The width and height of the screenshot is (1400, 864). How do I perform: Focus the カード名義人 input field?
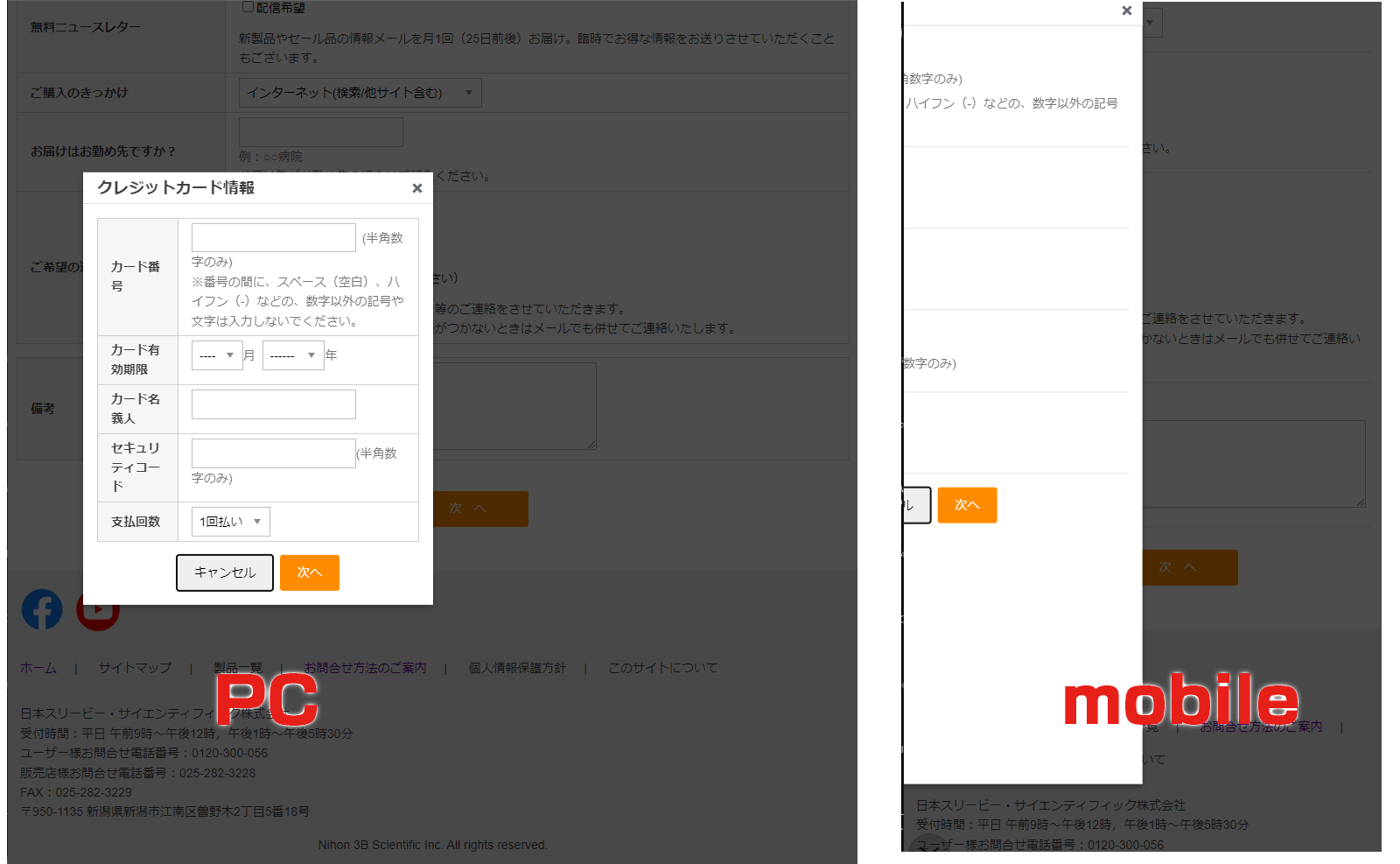click(x=274, y=404)
